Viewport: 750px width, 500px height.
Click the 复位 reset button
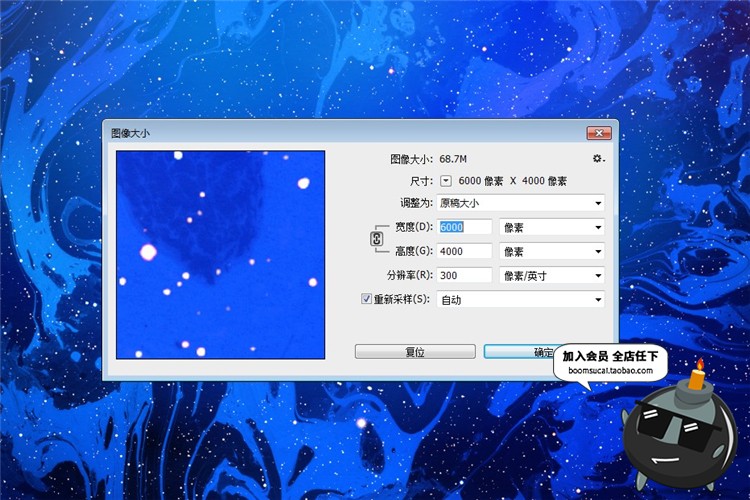[415, 352]
